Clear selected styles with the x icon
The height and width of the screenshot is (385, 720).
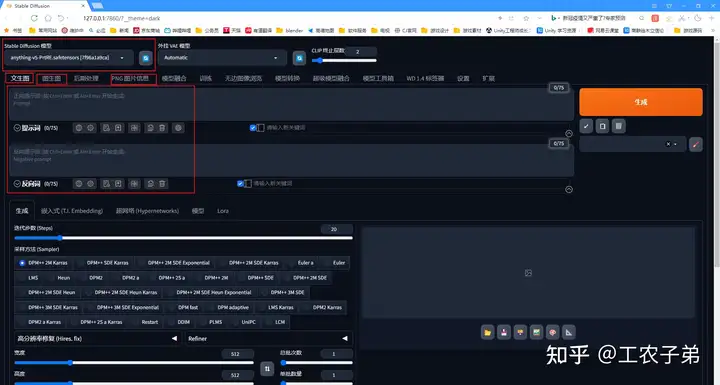[x=668, y=144]
